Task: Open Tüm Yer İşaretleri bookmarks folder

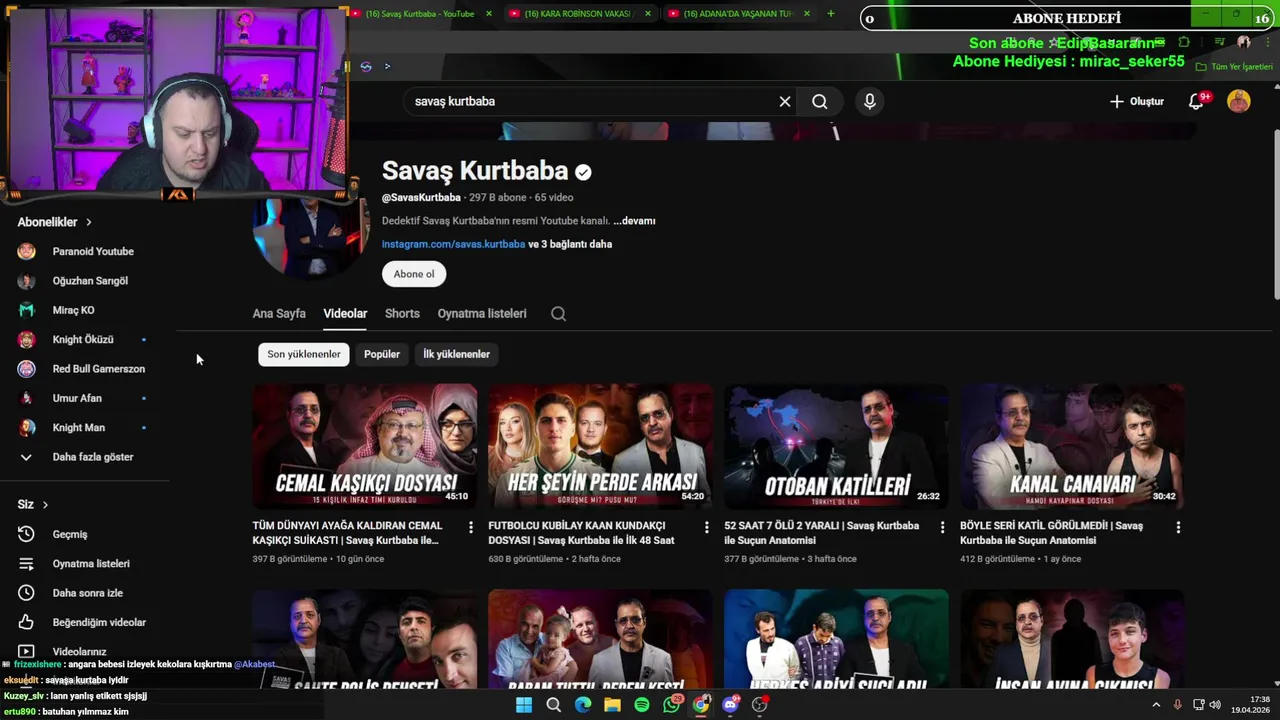Action: (x=1236, y=67)
